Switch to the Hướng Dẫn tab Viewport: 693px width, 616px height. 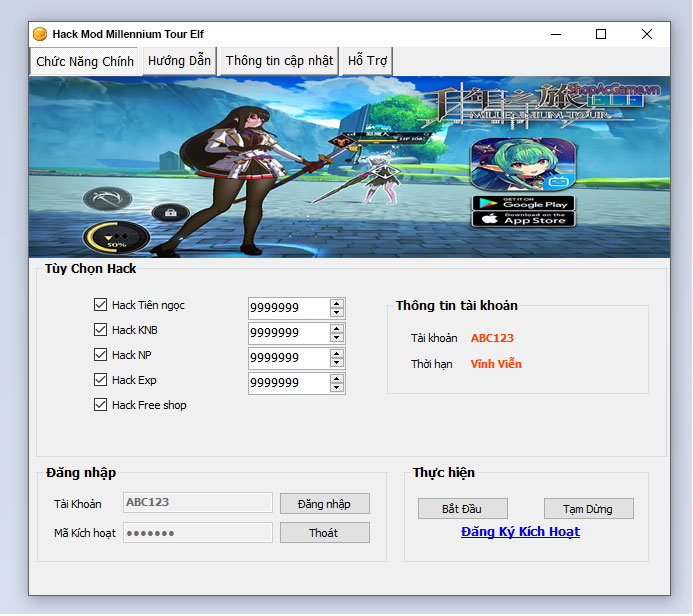point(179,61)
